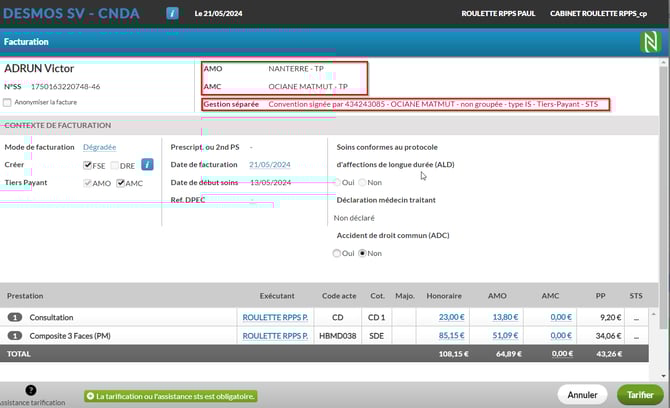
Task: Open STS ellipsis for Consultation row
Action: point(637,317)
